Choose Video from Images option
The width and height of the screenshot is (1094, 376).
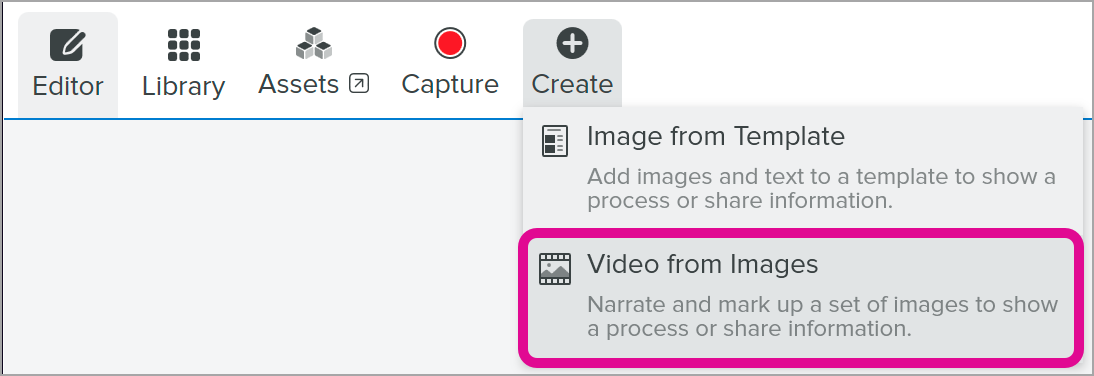(x=802, y=297)
